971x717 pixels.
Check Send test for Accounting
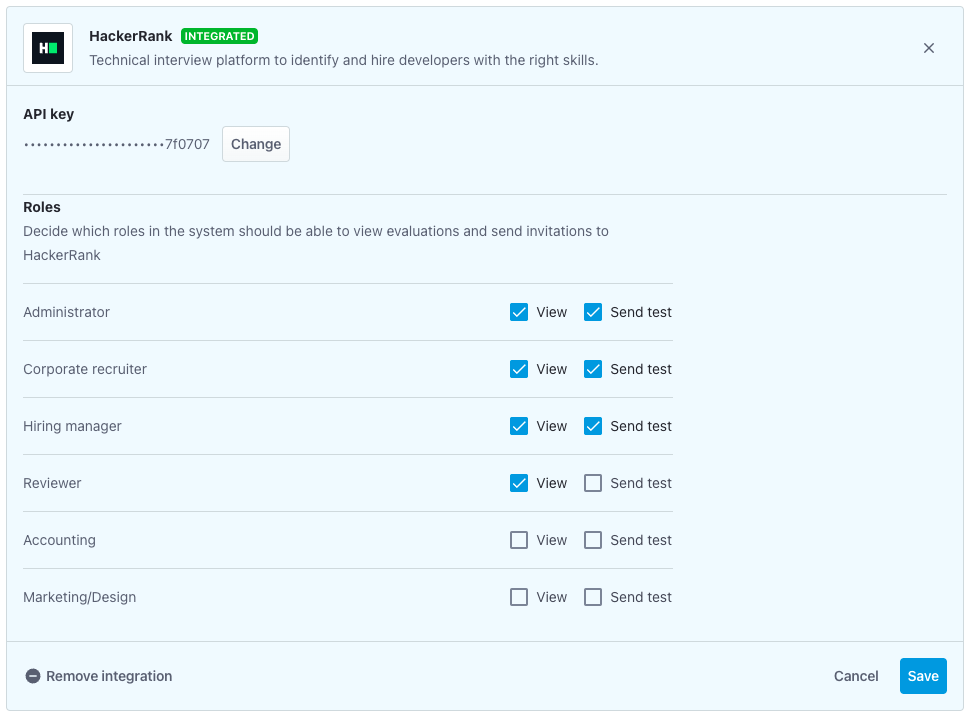[x=593, y=540]
